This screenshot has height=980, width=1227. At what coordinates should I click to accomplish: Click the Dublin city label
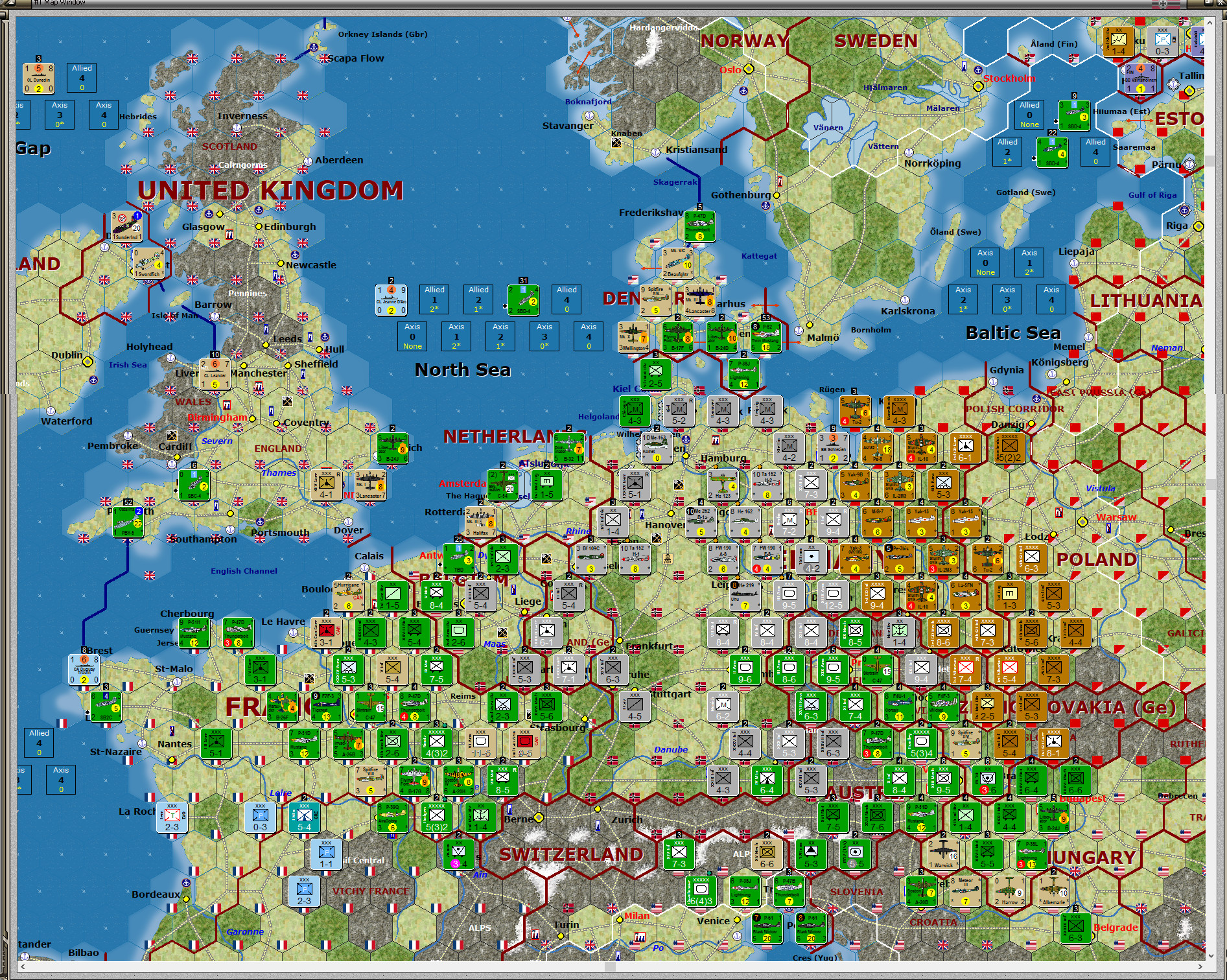(67, 355)
